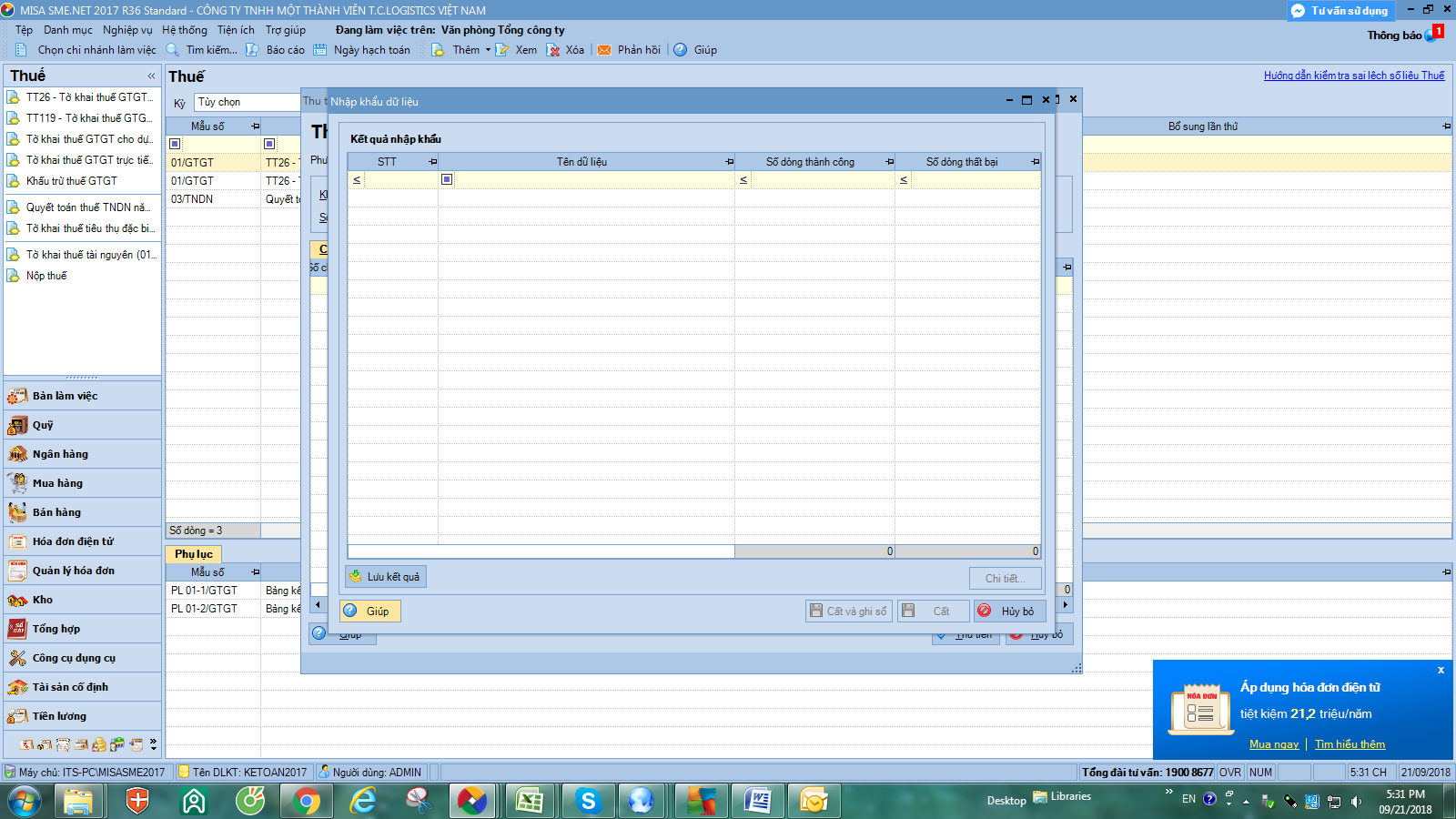Click Phản hồi feedback toolbar icon

click(604, 50)
